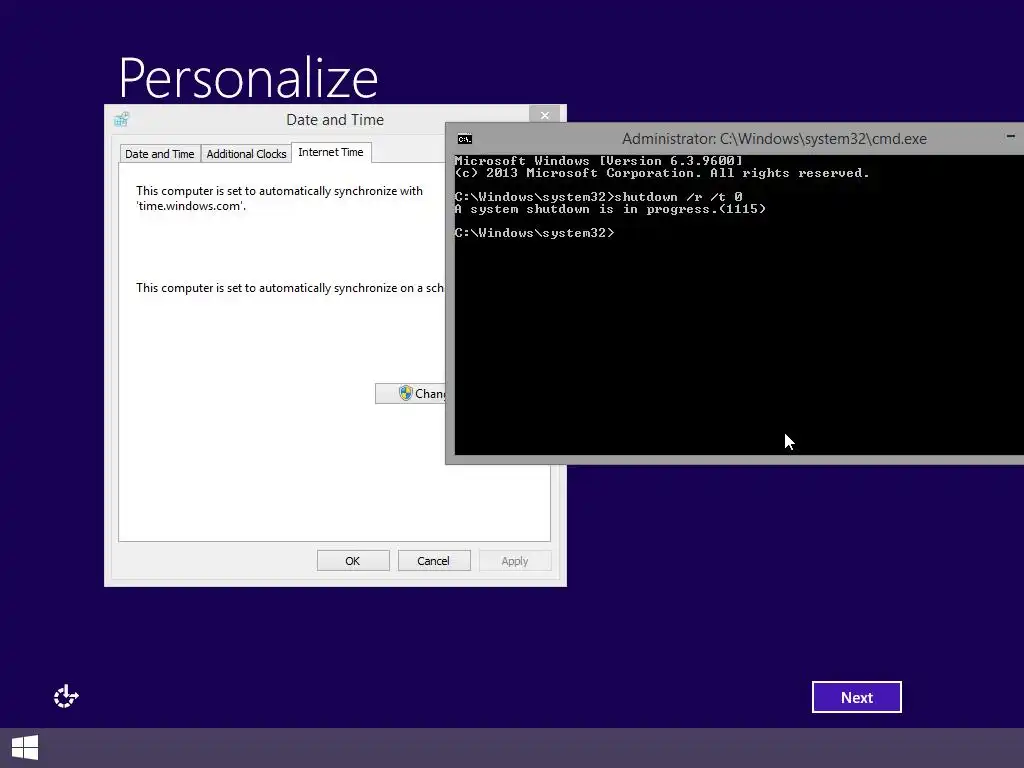Click the '(c) 2013 Microsoft Corporation' line
Screen dimensions: 1024x768
[662, 173]
